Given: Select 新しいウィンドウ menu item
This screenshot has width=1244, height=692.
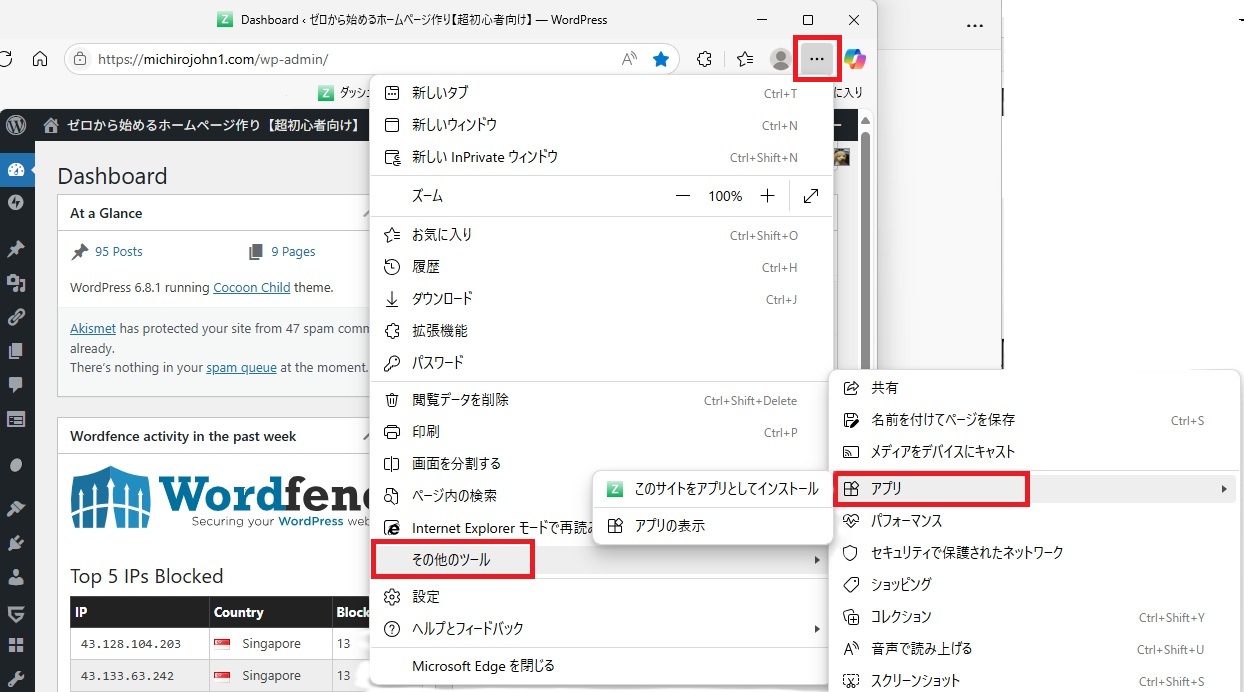Looking at the screenshot, I should point(601,125).
